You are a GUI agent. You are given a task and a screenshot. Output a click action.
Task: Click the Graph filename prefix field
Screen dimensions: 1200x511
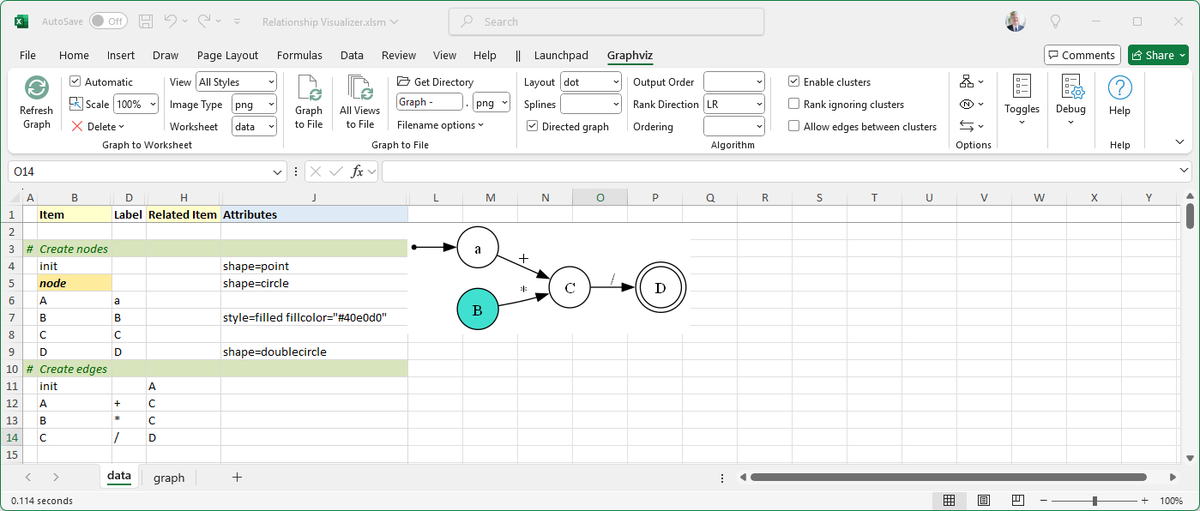[x=430, y=102]
